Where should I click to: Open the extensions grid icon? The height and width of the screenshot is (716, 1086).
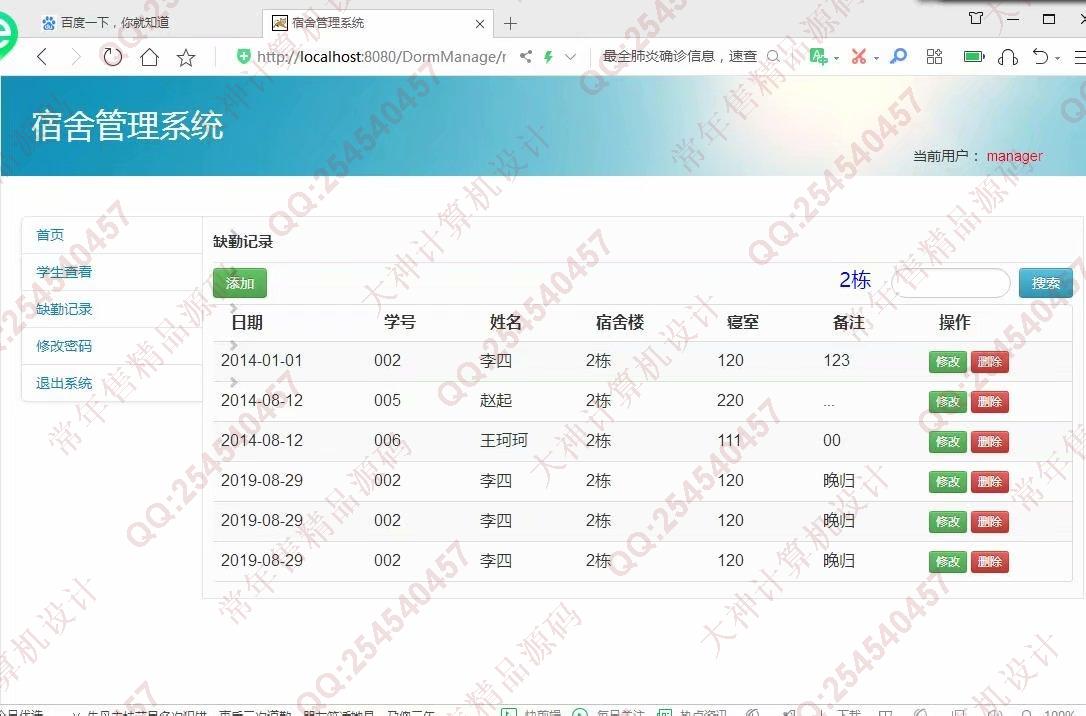point(934,56)
